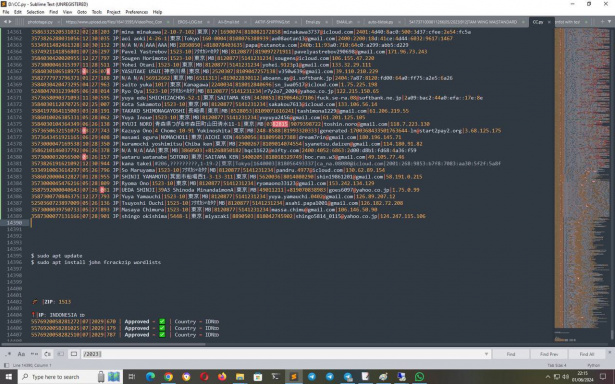The height and width of the screenshot is (384, 615).
Task: Click the in-selection search icon
Action: (61, 354)
